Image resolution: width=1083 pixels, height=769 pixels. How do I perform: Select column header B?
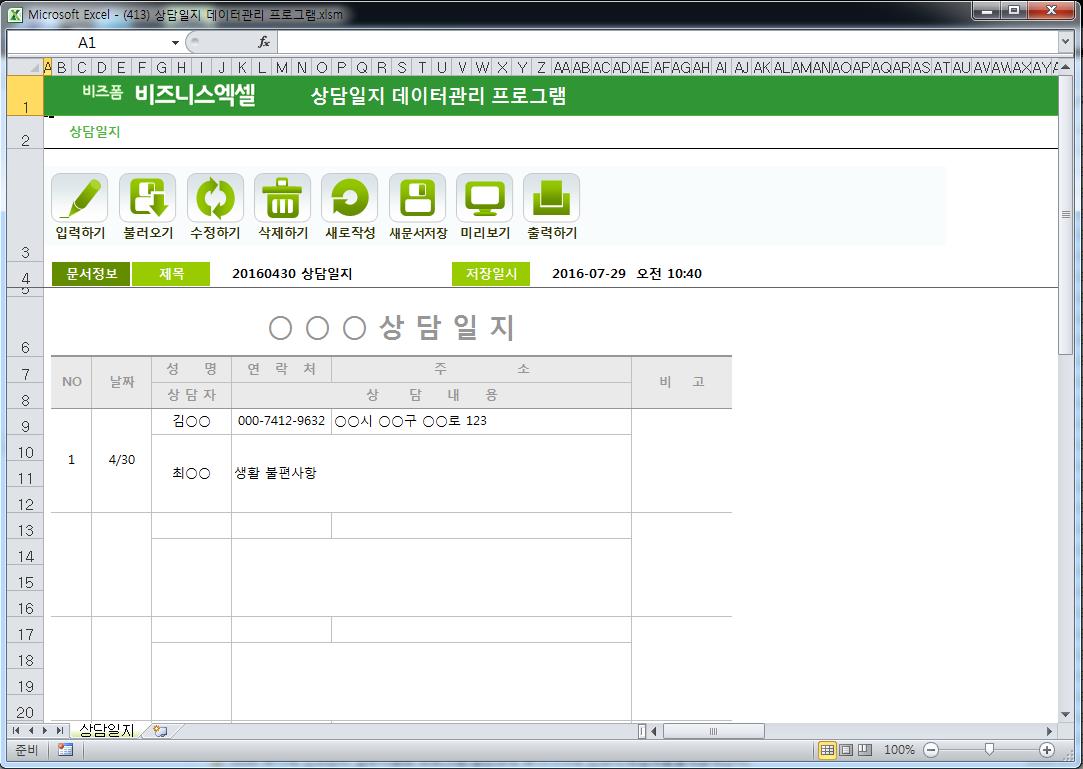62,67
